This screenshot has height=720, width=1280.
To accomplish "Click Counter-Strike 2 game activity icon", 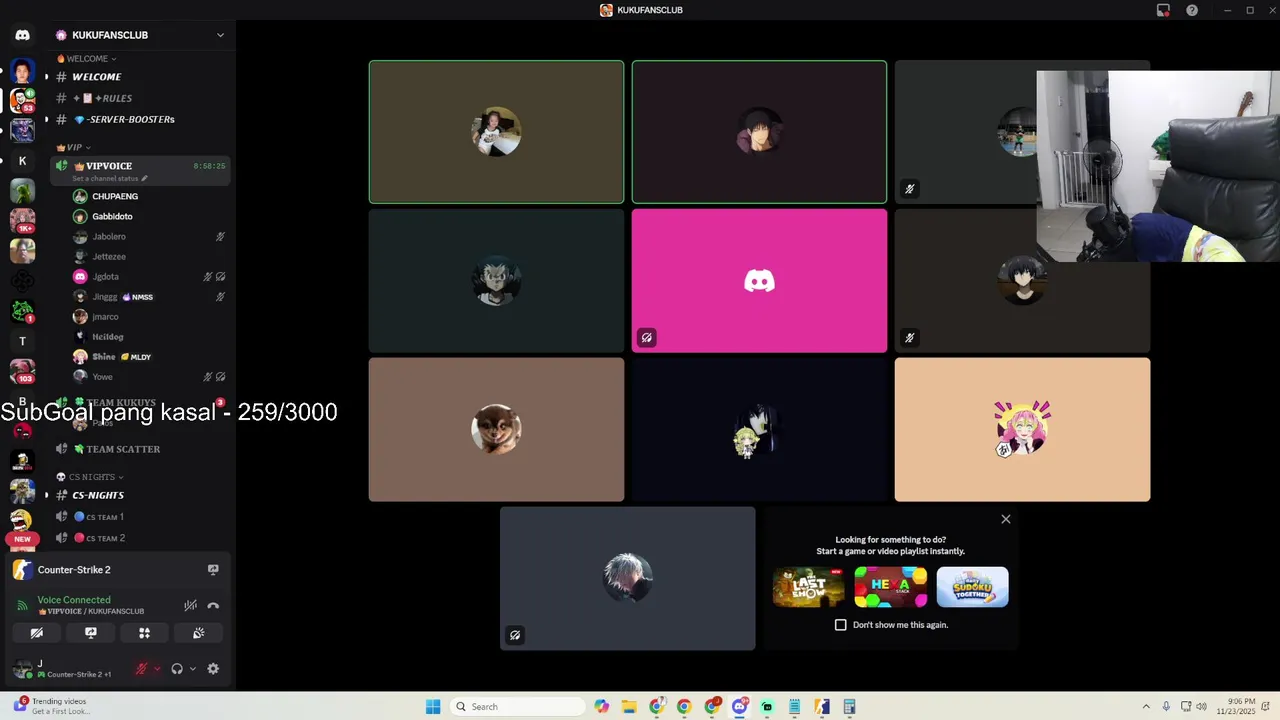I will pyautogui.click(x=23, y=570).
